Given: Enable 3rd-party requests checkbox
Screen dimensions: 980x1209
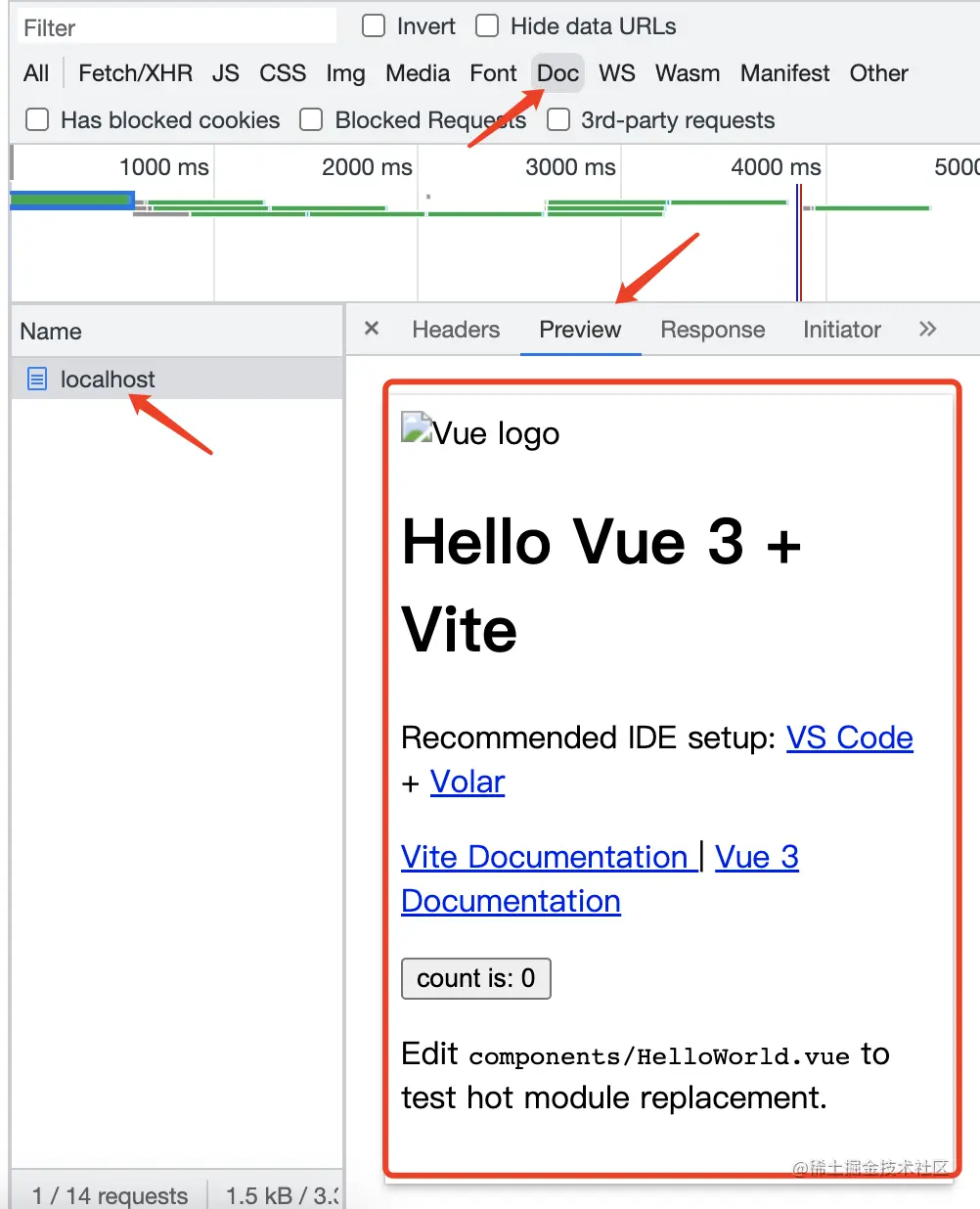Looking at the screenshot, I should click(x=558, y=119).
